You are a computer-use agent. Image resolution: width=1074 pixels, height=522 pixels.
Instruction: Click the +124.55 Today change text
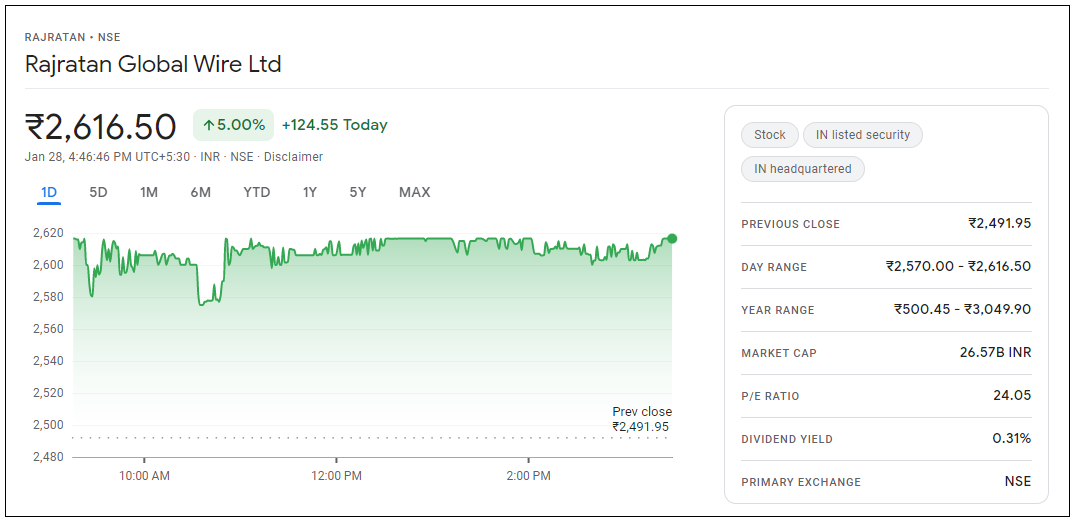click(x=334, y=125)
